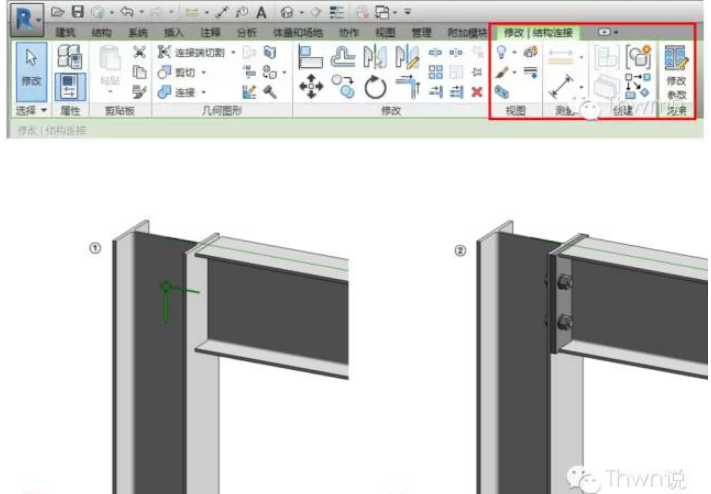
Task: Open the 体量和场地 ribbon tab
Action: (297, 33)
